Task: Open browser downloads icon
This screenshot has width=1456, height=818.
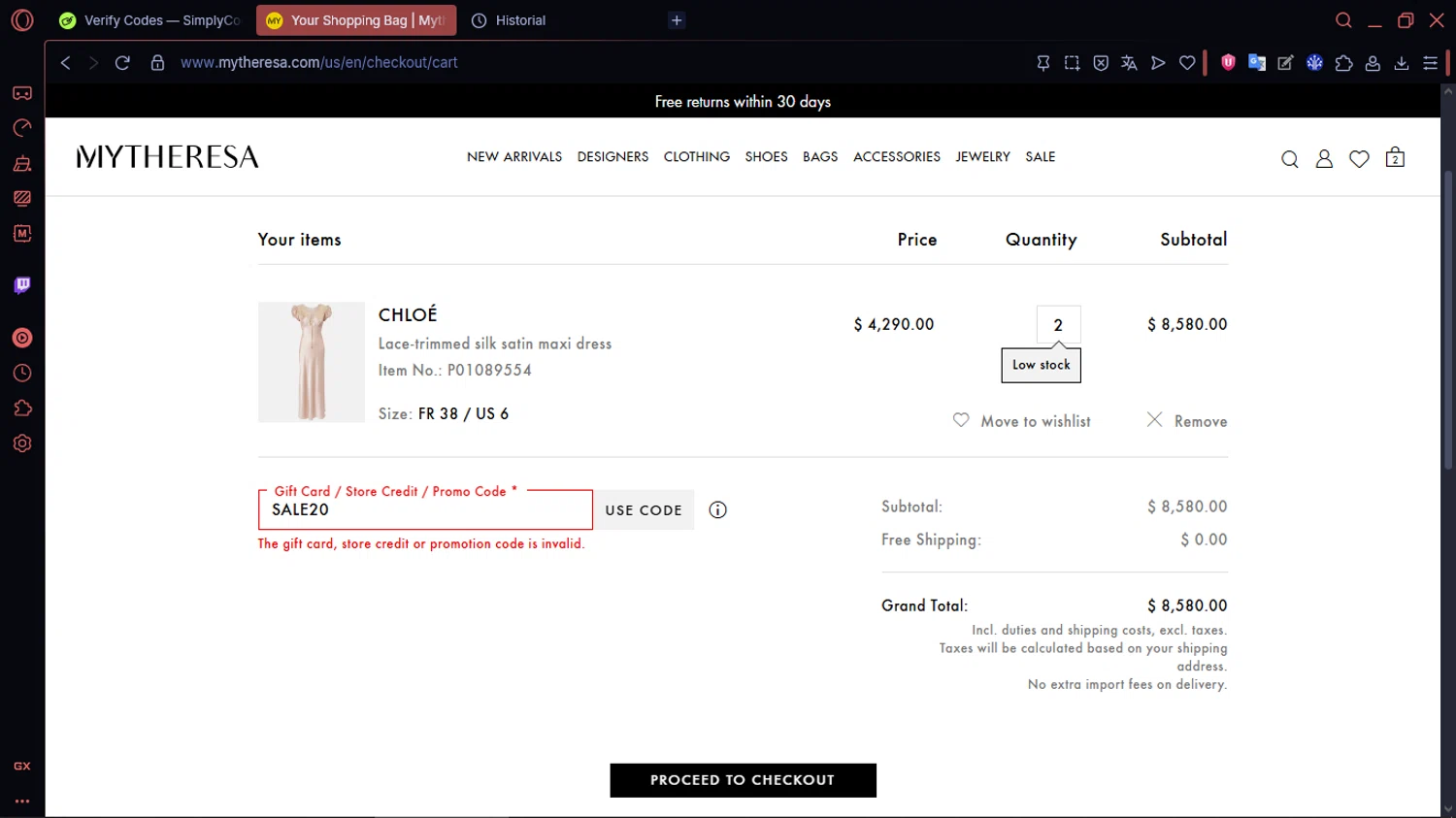Action: coord(1401,63)
